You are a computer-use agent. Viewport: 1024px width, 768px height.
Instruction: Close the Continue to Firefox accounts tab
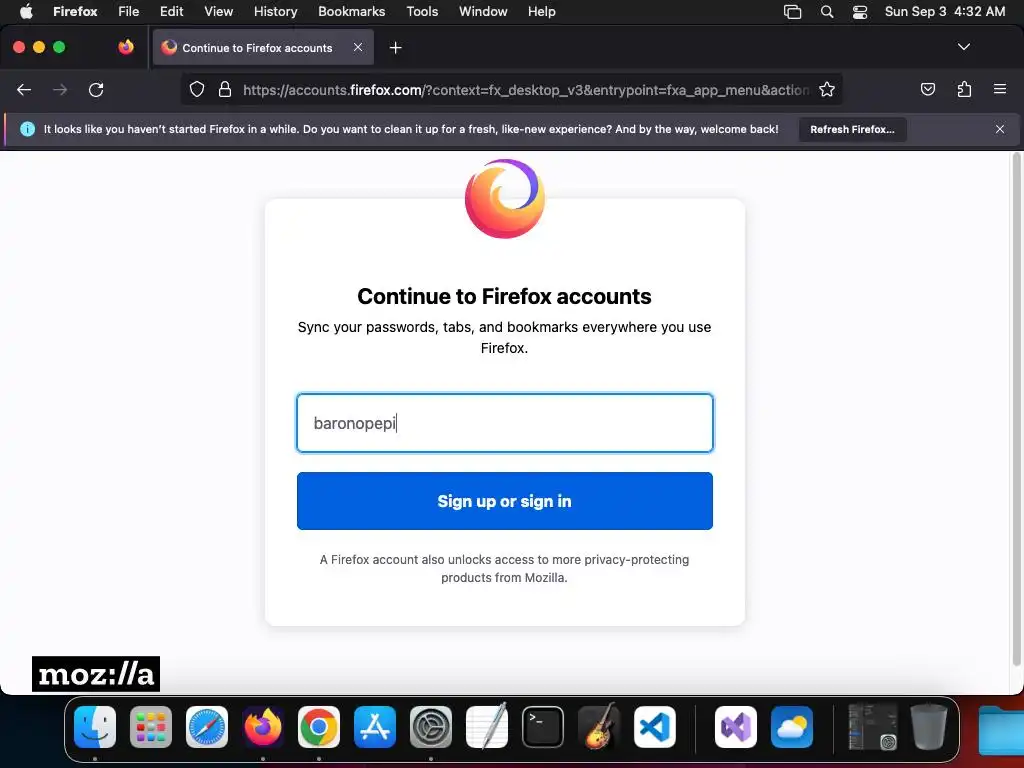point(358,47)
